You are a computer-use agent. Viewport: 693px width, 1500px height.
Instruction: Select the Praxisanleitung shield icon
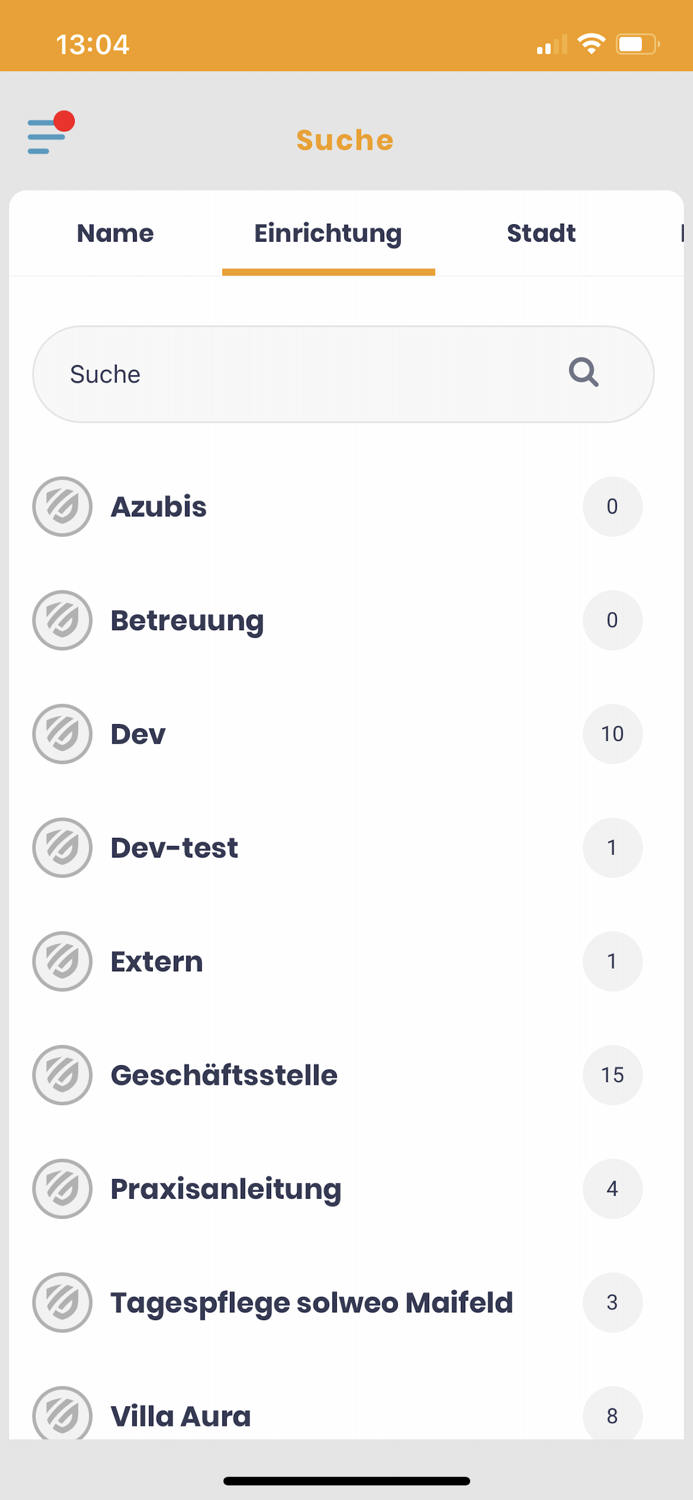click(62, 1189)
